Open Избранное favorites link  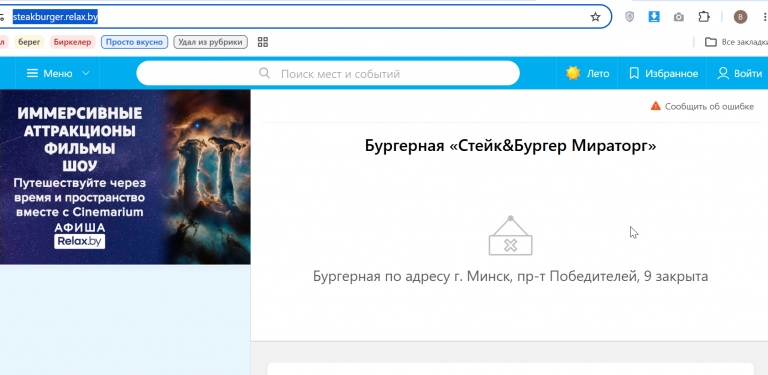(x=672, y=73)
